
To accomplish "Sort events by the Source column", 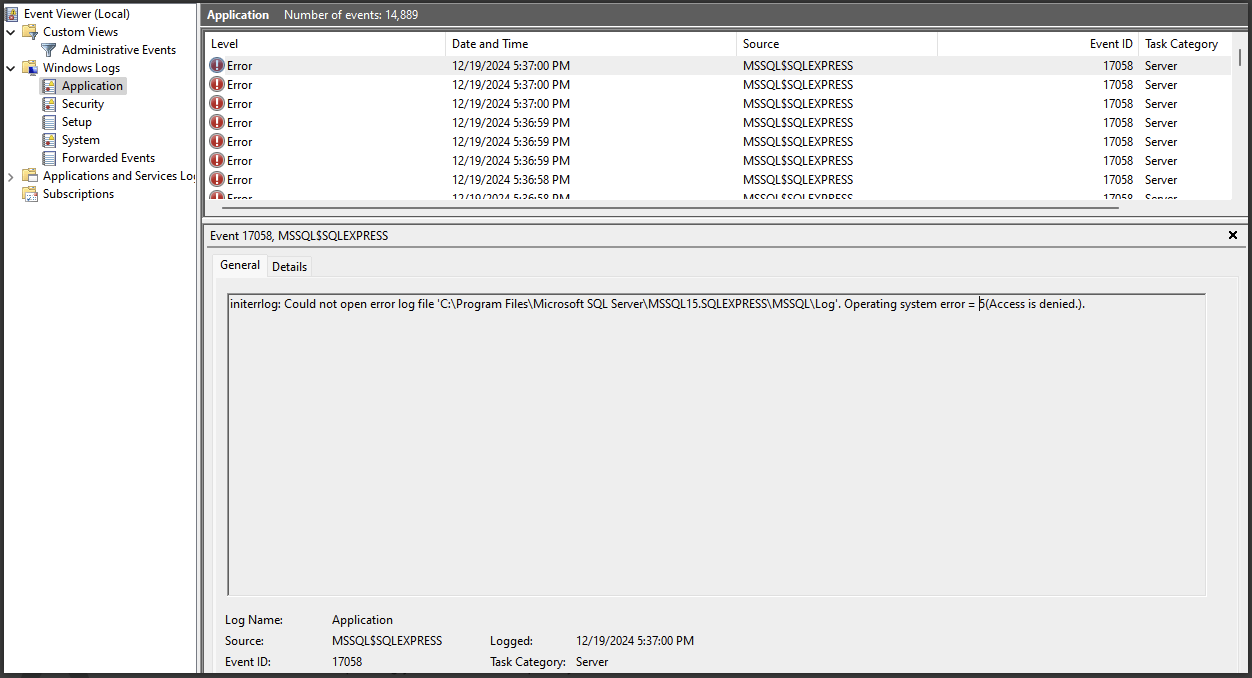I will pos(762,44).
